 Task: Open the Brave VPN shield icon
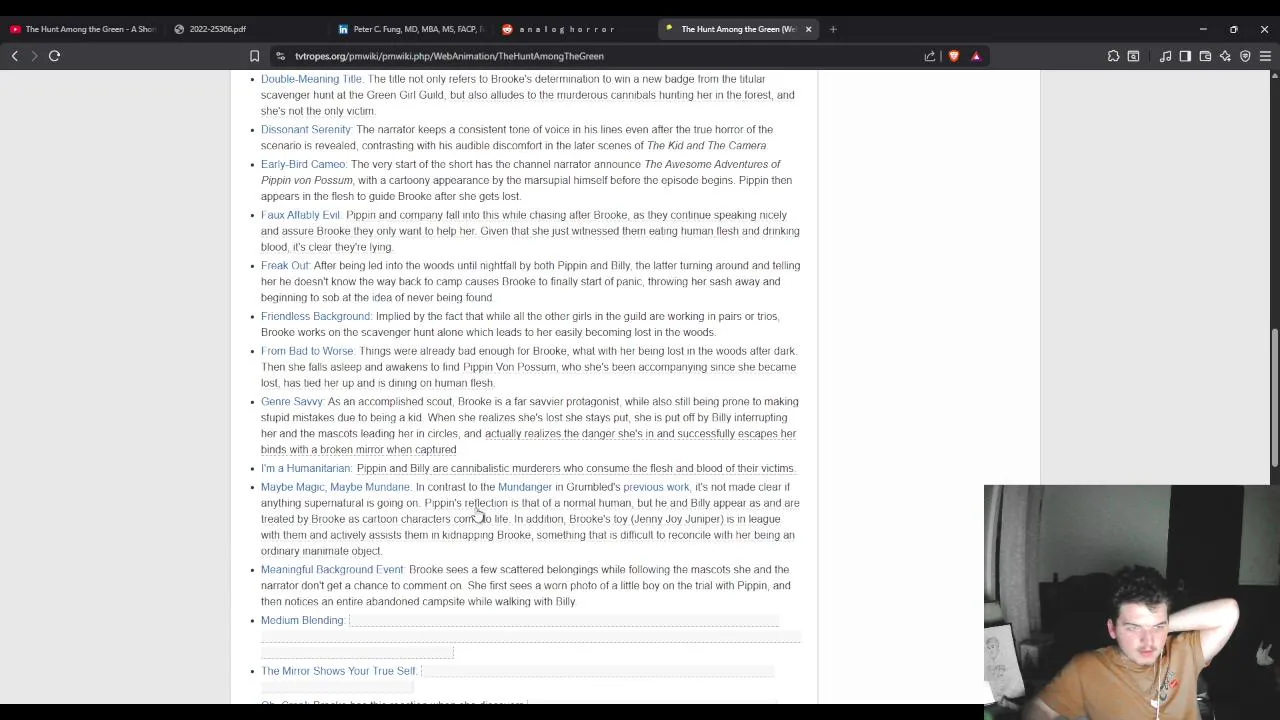(1245, 56)
